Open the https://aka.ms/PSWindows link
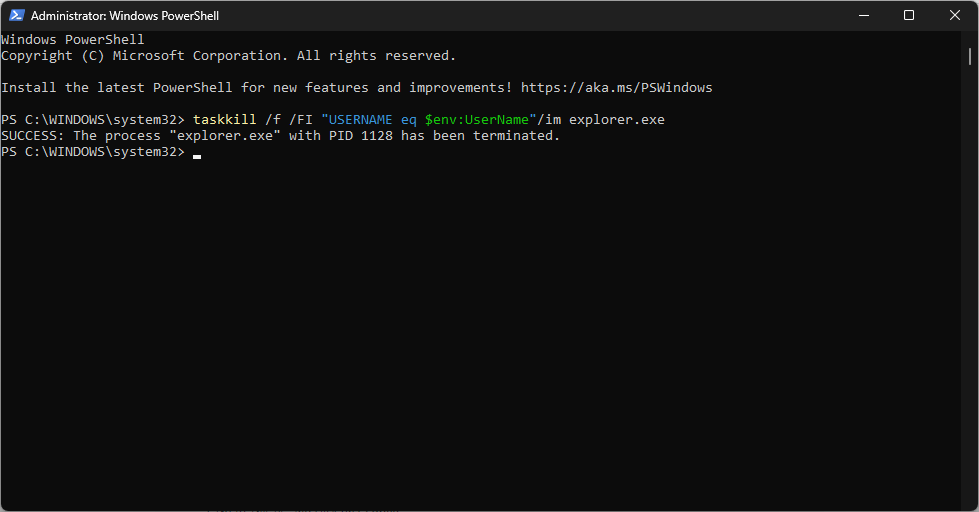979x512 pixels. 616,88
